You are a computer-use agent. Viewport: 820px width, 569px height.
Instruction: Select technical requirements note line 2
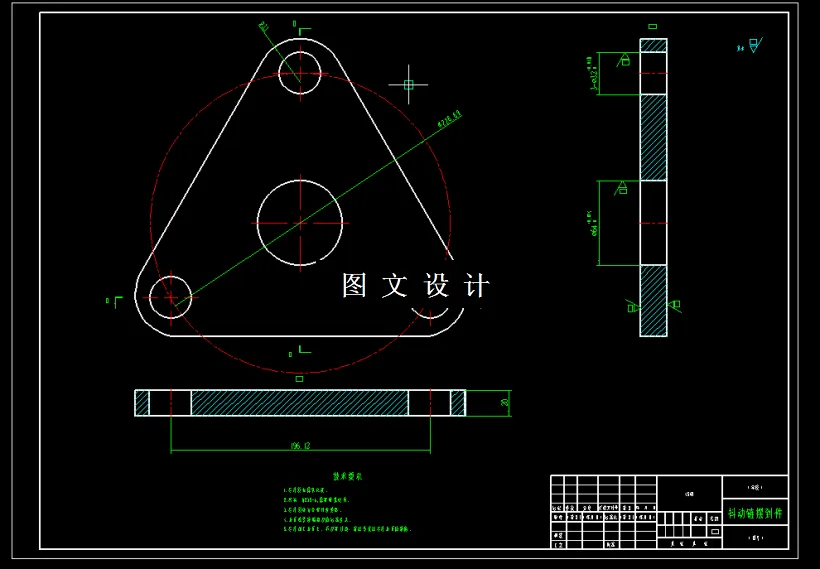[x=316, y=500]
